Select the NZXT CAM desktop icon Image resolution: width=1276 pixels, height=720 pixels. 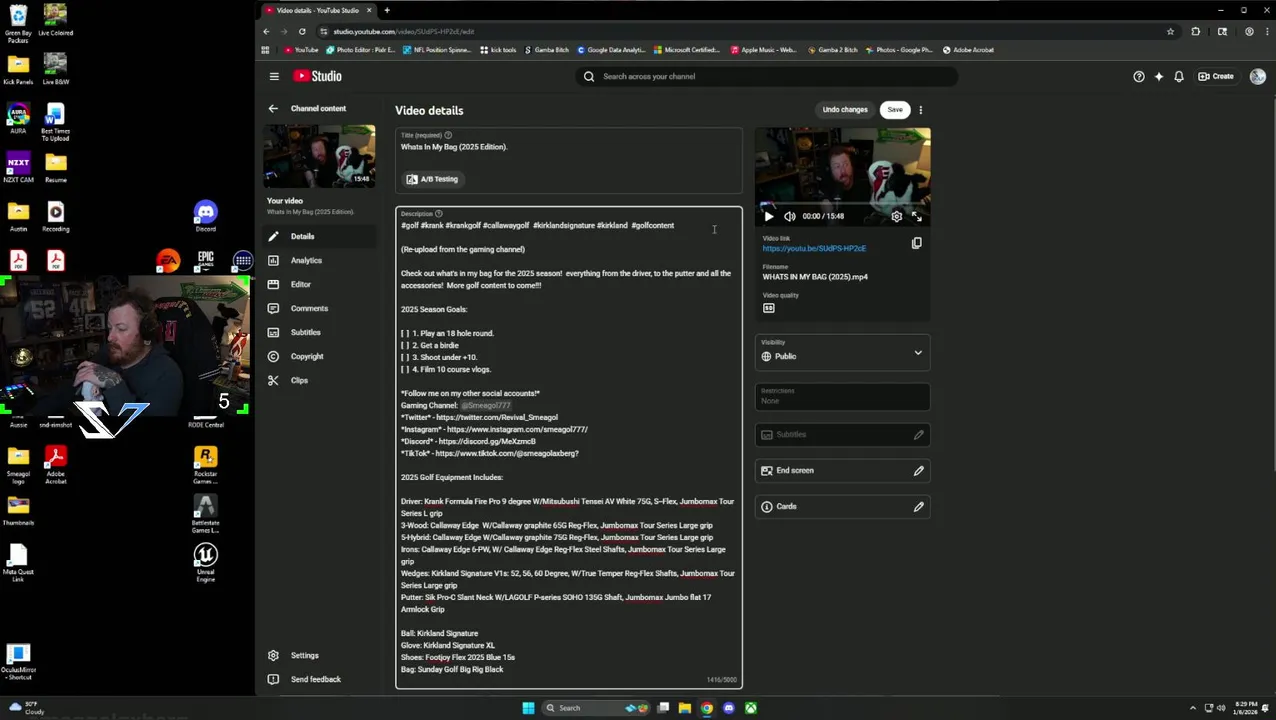click(18, 167)
